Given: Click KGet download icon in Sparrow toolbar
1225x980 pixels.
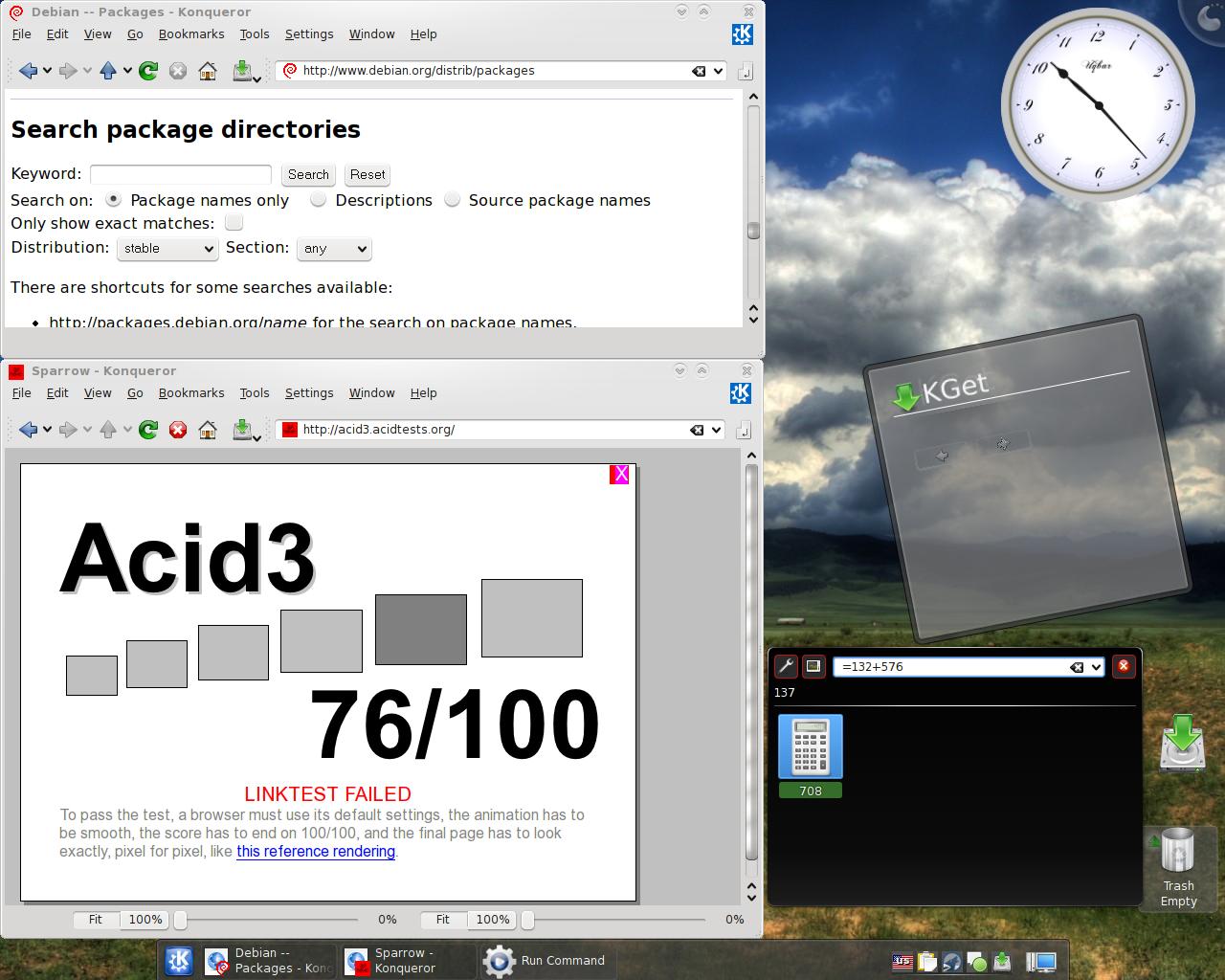Looking at the screenshot, I should [243, 430].
